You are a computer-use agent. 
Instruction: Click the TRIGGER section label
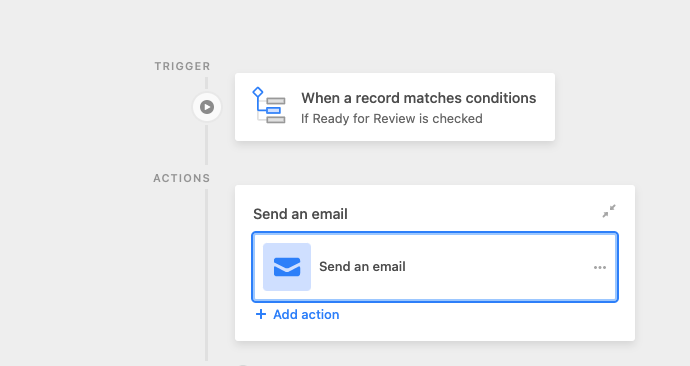(x=182, y=66)
